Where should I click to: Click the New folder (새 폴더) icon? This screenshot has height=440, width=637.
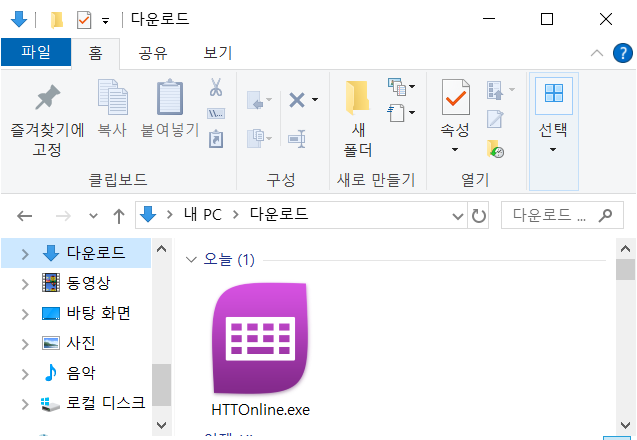pyautogui.click(x=358, y=98)
